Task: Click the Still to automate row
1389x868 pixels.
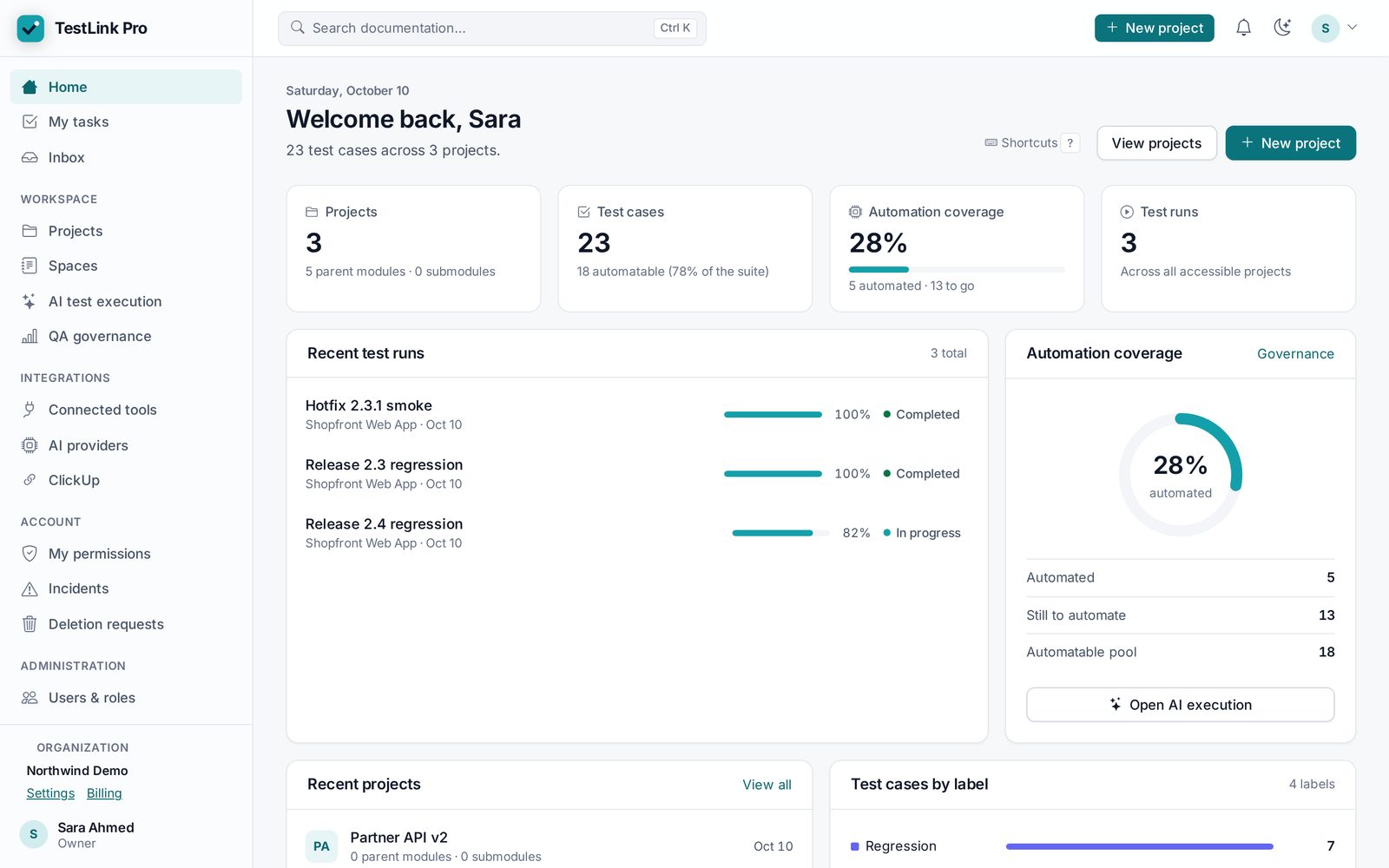Action: (x=1180, y=615)
